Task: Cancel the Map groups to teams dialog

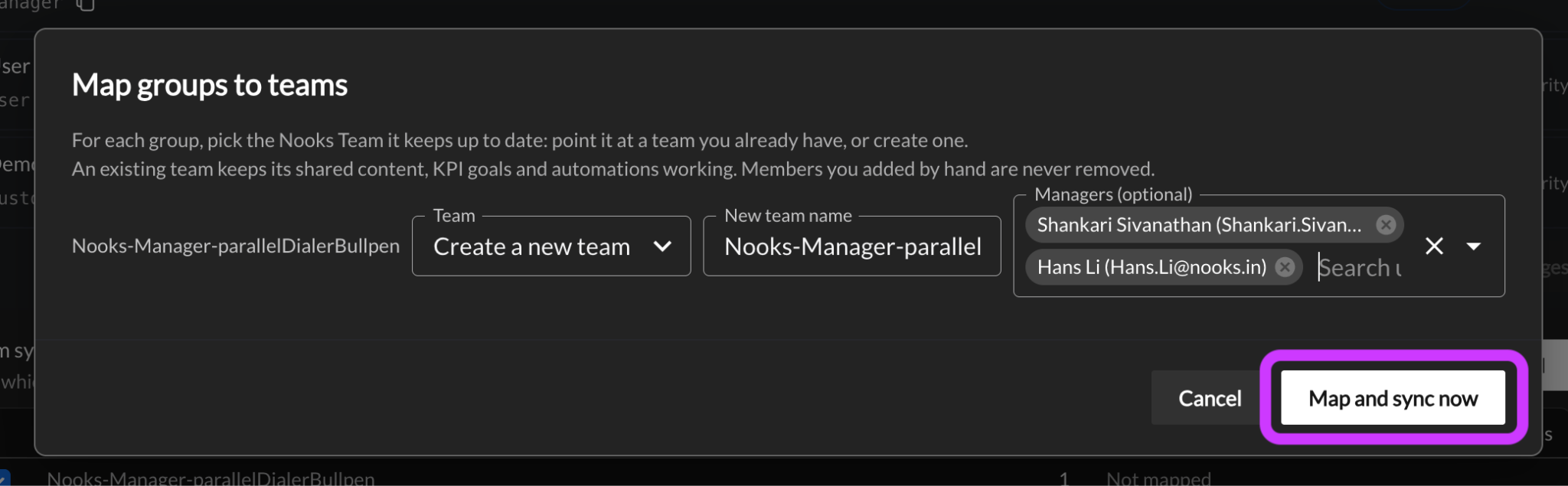Action: pyautogui.click(x=1209, y=398)
